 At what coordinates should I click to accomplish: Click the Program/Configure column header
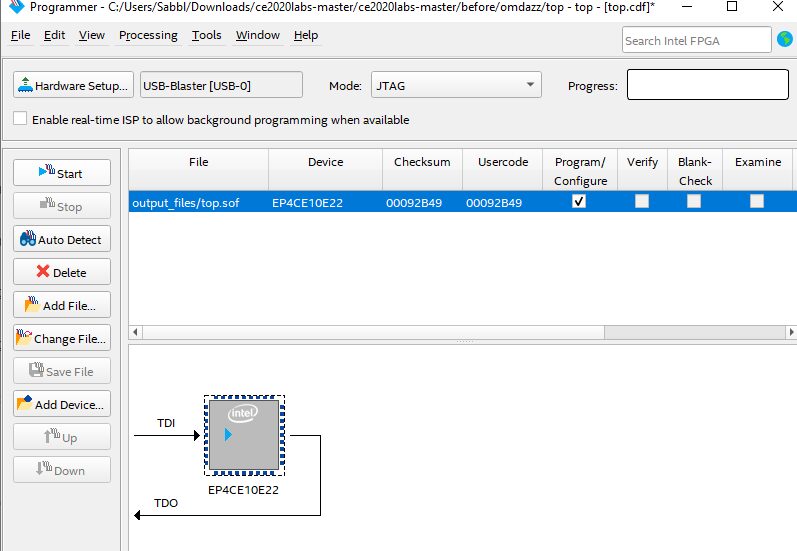coord(580,170)
